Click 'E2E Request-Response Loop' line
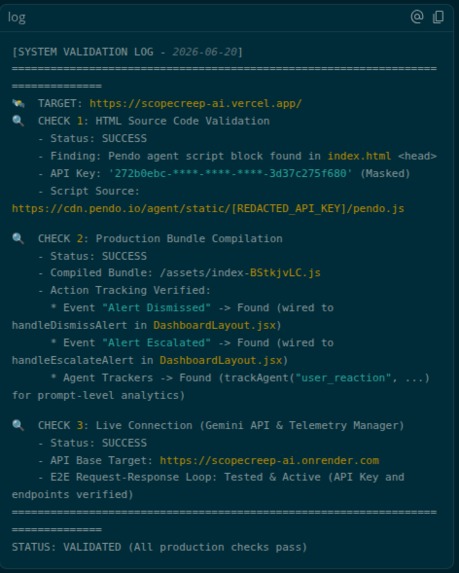Image resolution: width=459 pixels, height=573 pixels. click(227, 477)
